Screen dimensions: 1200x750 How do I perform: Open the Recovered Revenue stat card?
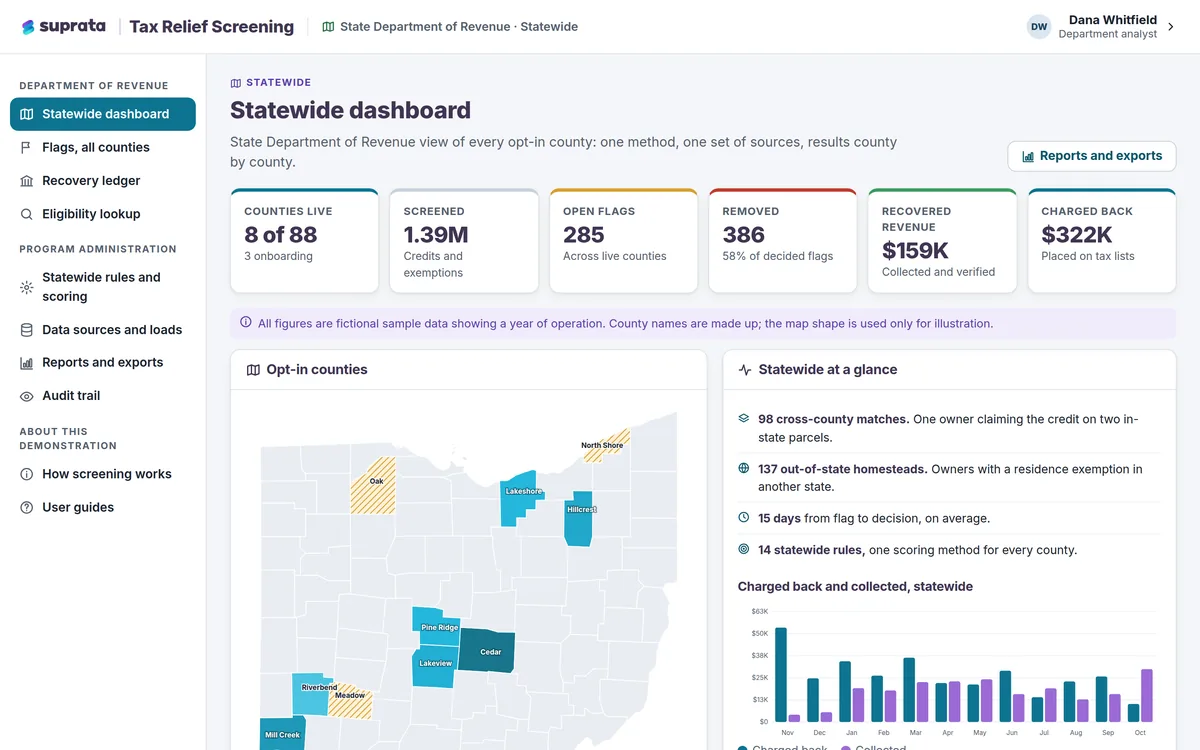point(942,241)
